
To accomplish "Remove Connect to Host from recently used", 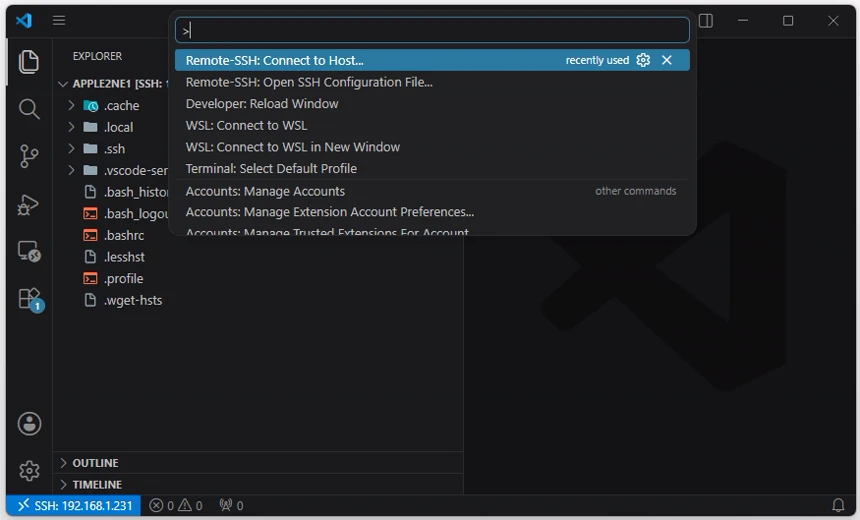I will point(666,60).
